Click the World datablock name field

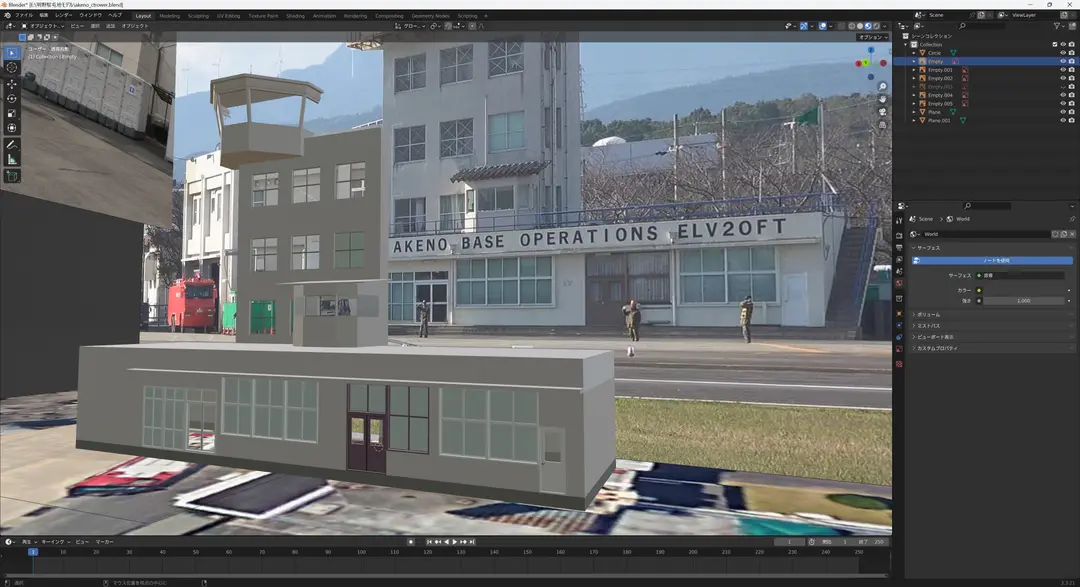point(986,234)
